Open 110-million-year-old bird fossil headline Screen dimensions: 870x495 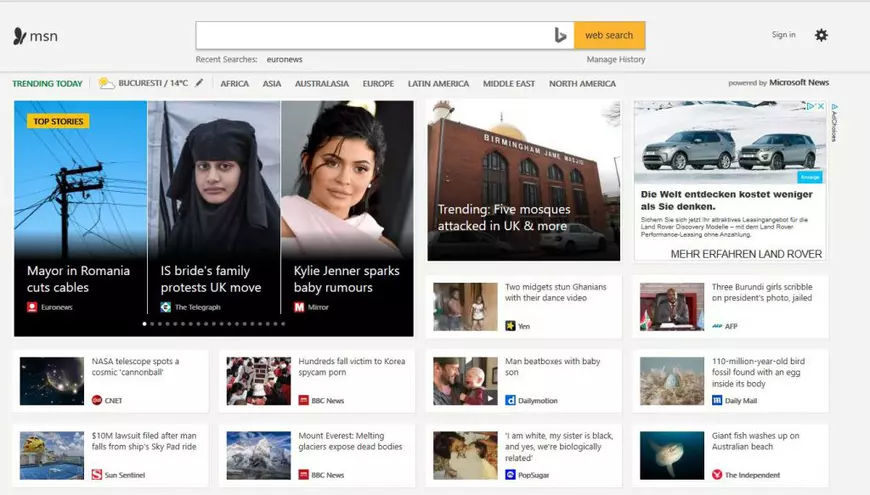(758, 372)
